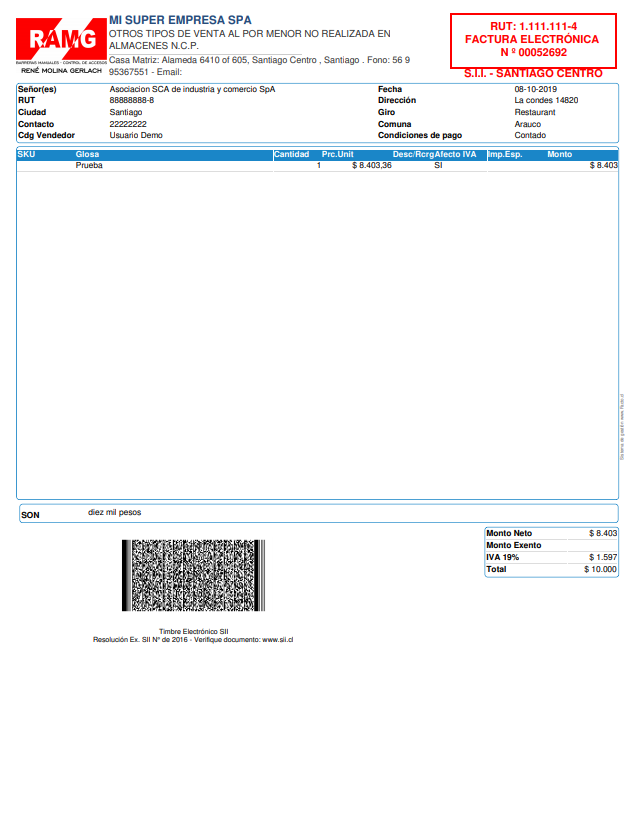Click total value '$ 10.000'
This screenshot has height=838, width=640.
tap(600, 570)
